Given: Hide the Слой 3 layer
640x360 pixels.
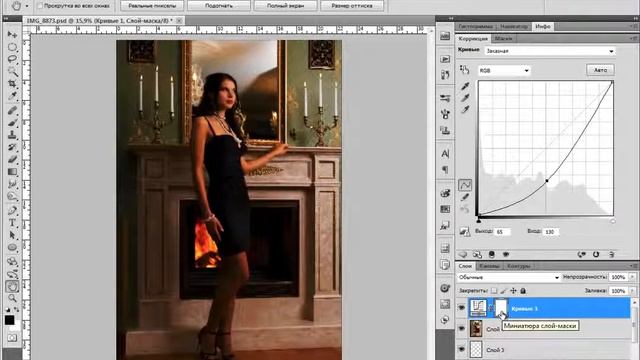Looking at the screenshot, I should tap(462, 349).
